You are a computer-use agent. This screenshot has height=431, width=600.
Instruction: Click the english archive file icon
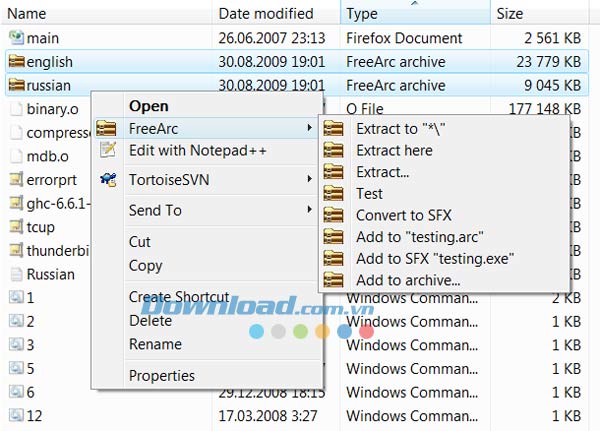[x=16, y=62]
